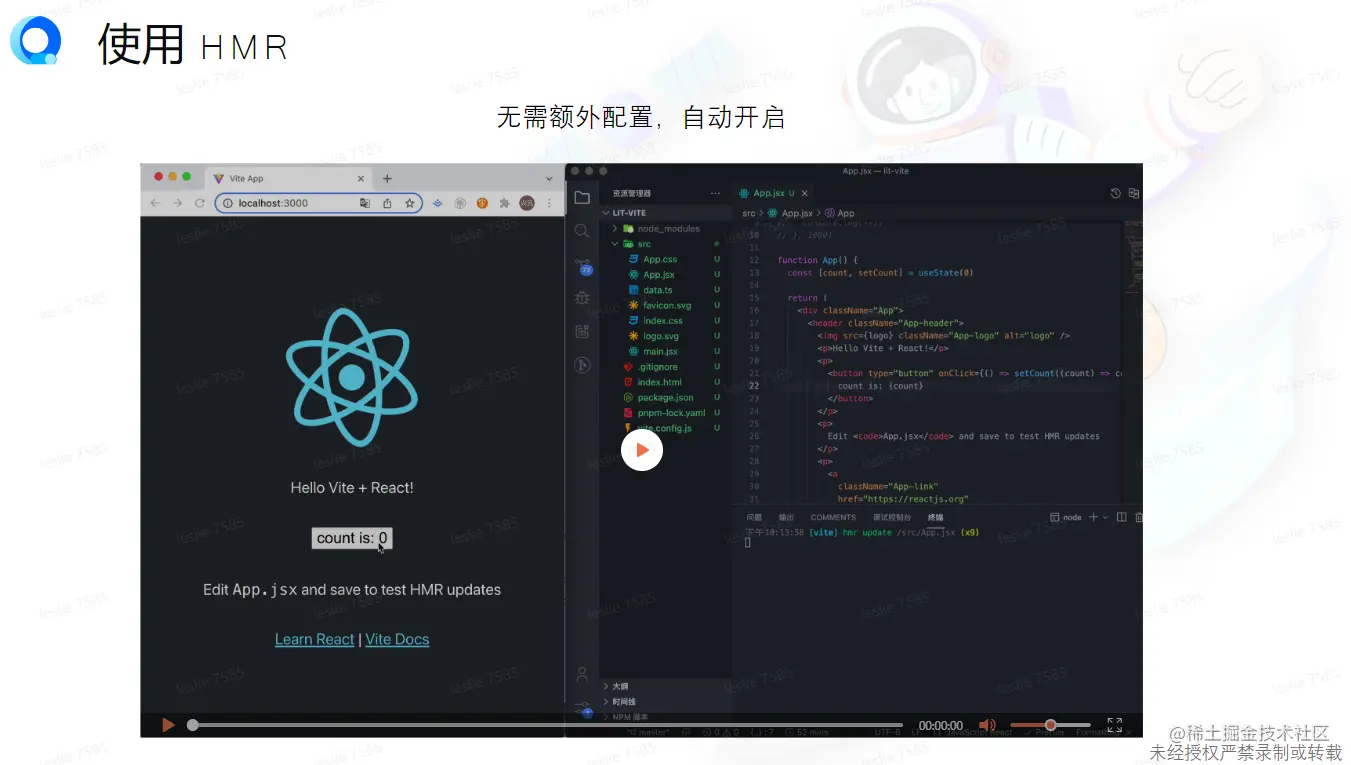1351x765 pixels.
Task: Click the browser back arrow
Action: [x=155, y=203]
